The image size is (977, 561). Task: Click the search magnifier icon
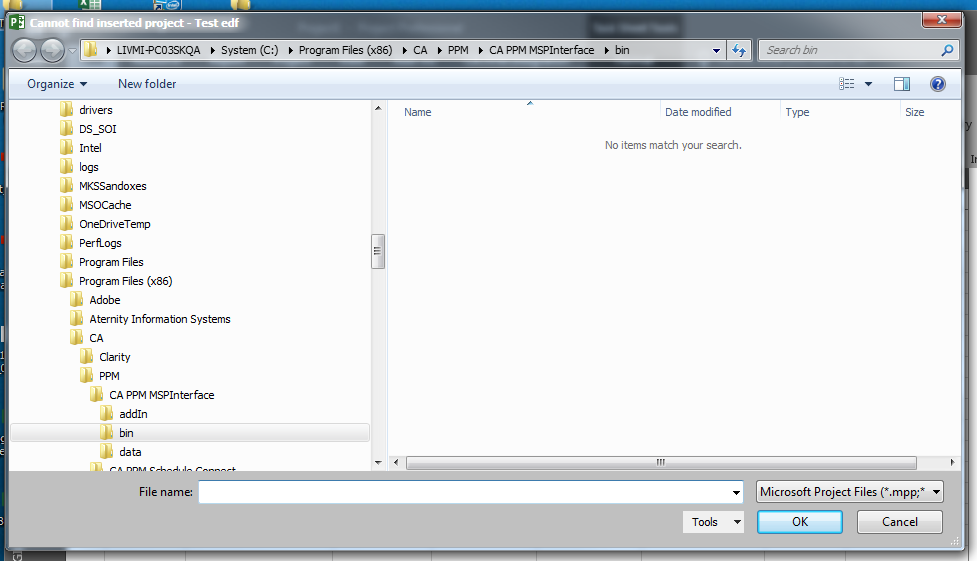tap(947, 50)
